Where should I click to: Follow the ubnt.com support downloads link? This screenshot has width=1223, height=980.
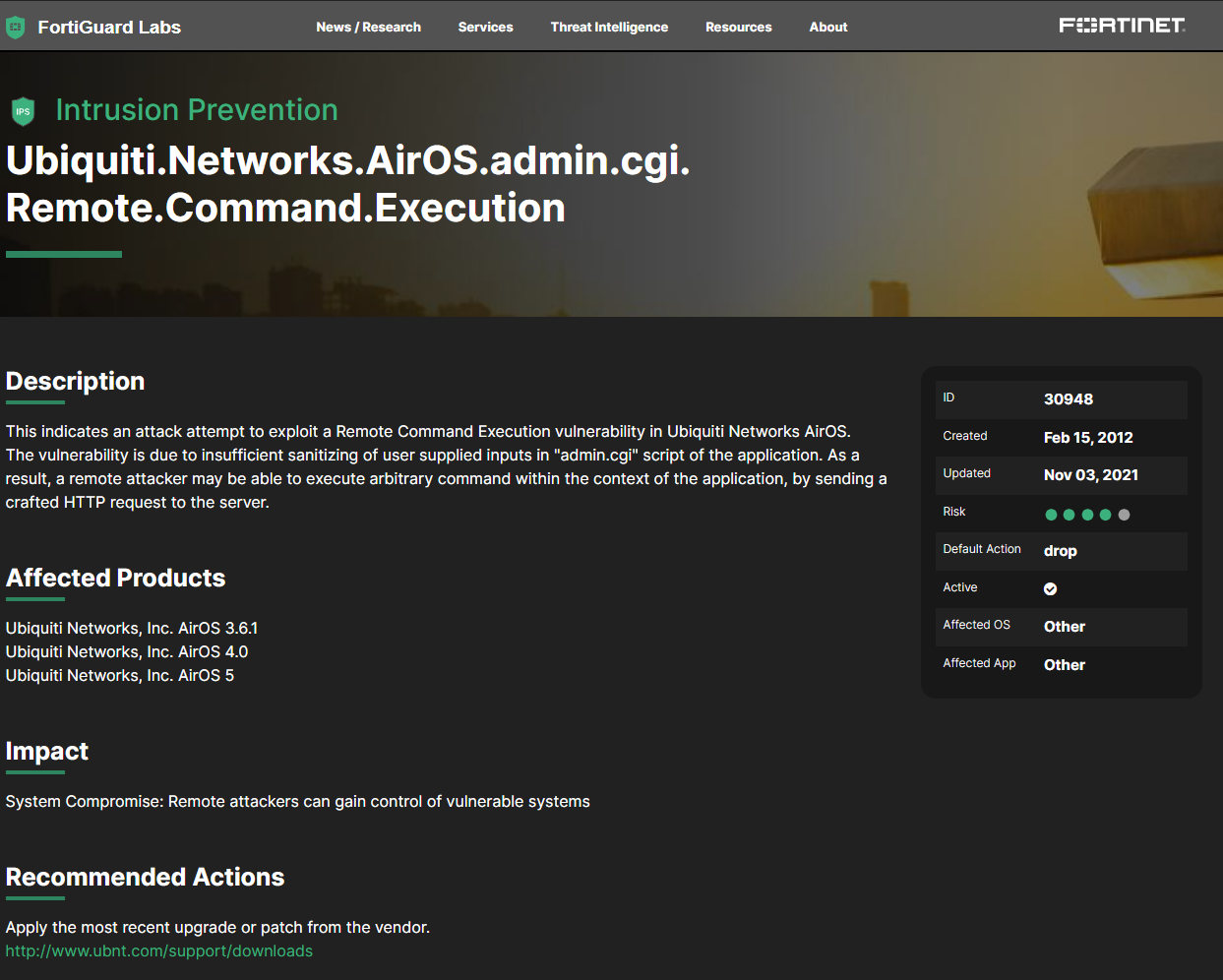pyautogui.click(x=158, y=950)
